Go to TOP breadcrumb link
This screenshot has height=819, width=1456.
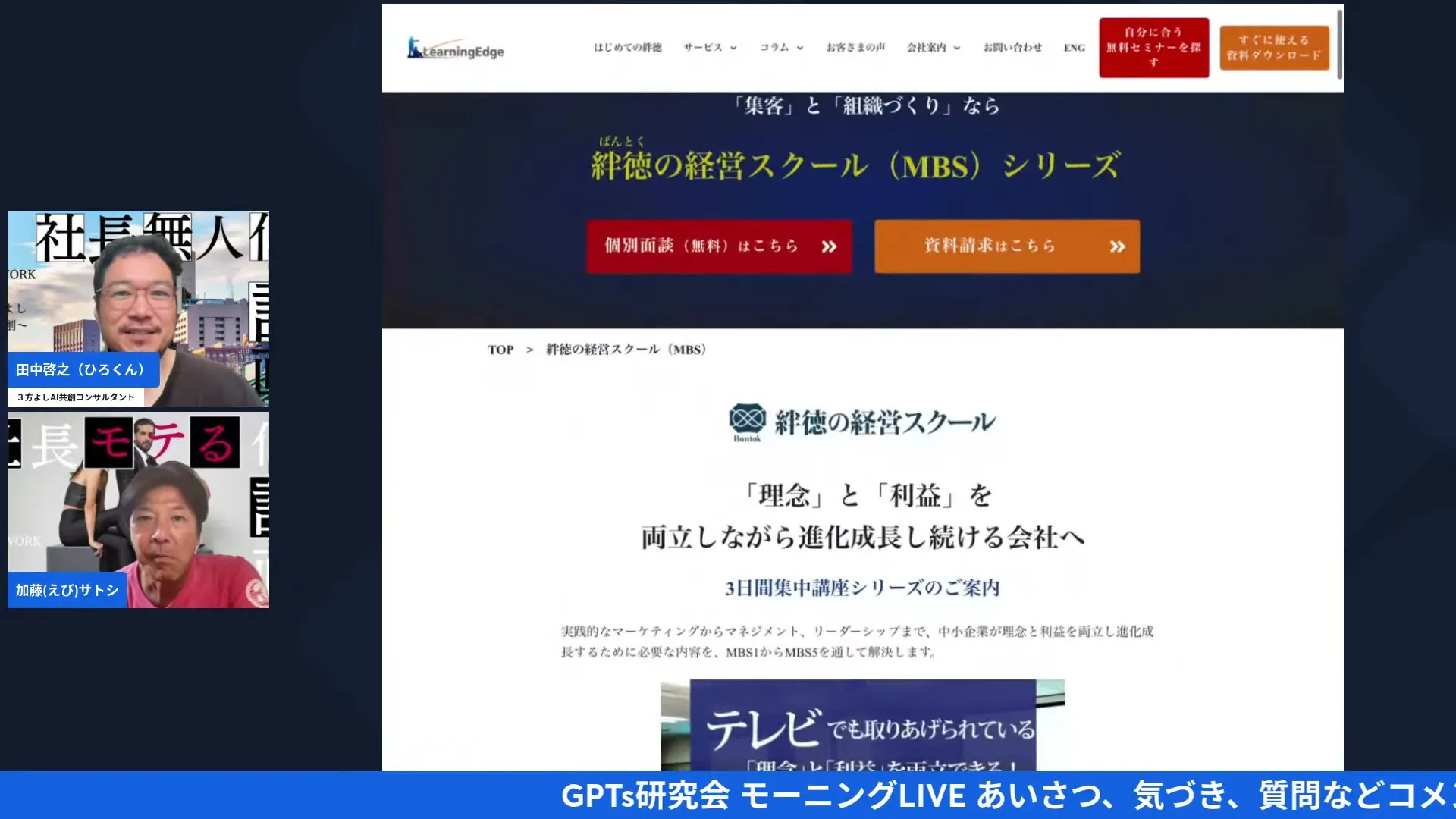click(x=500, y=350)
